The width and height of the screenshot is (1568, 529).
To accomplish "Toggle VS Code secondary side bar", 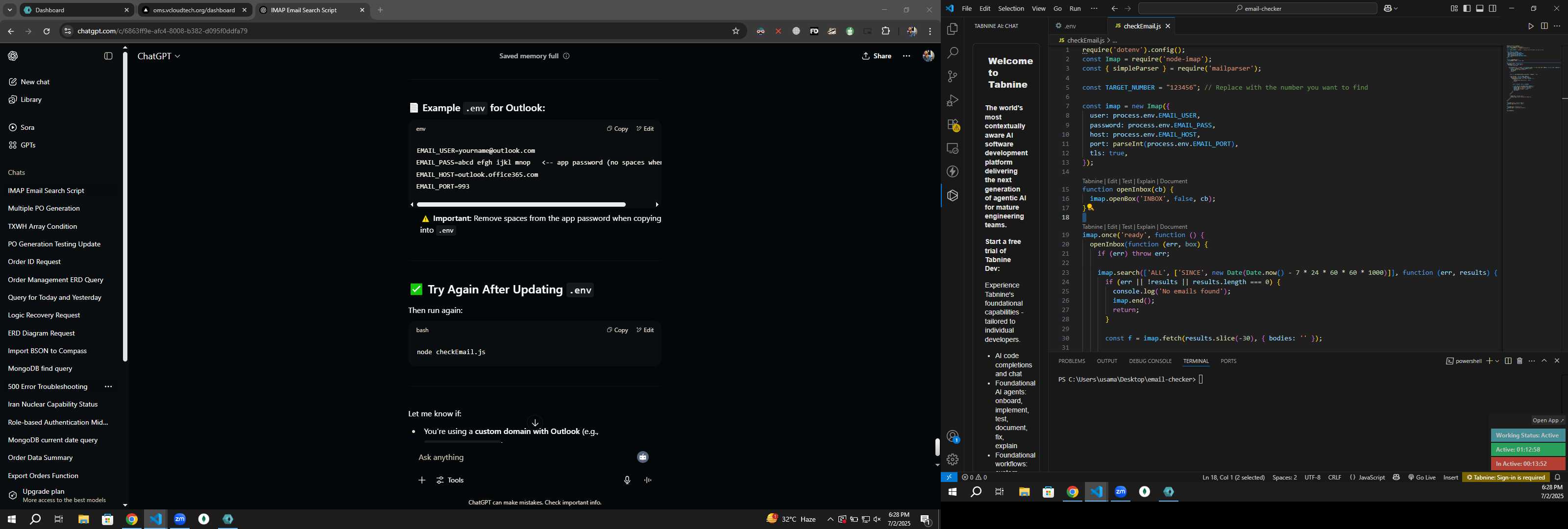I will [1493, 9].
